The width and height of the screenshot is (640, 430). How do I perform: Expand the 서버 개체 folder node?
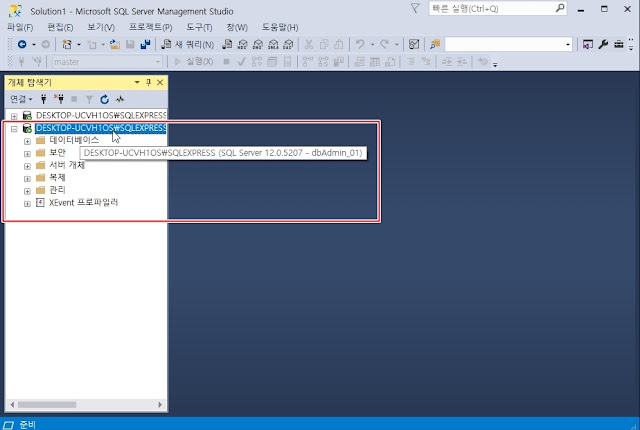[x=27, y=166]
